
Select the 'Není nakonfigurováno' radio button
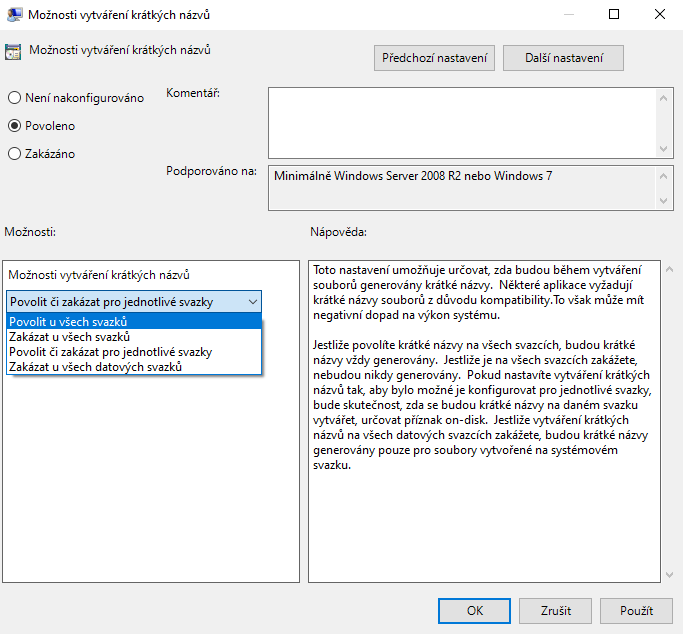(14, 98)
